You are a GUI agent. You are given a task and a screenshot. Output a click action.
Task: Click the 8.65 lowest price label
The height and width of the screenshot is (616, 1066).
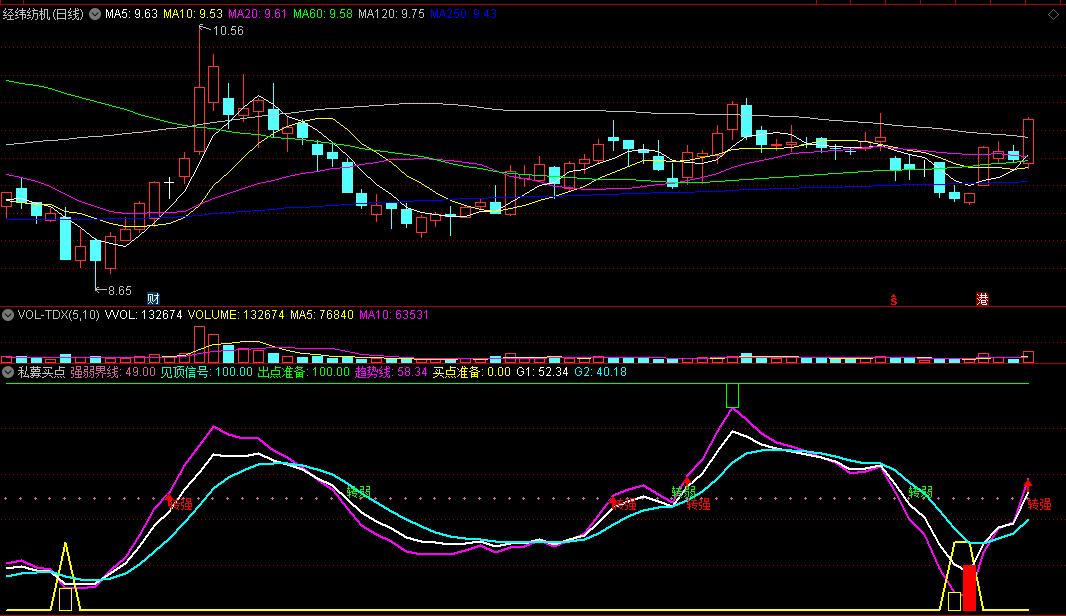tap(120, 290)
